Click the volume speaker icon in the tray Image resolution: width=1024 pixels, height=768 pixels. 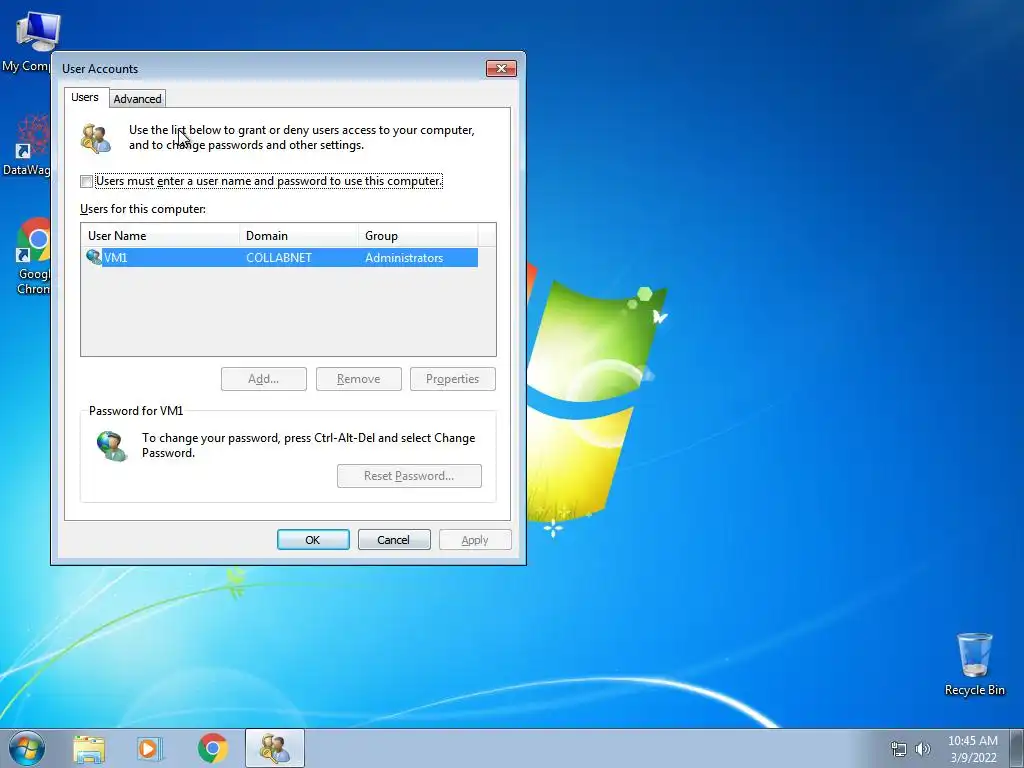coord(922,749)
